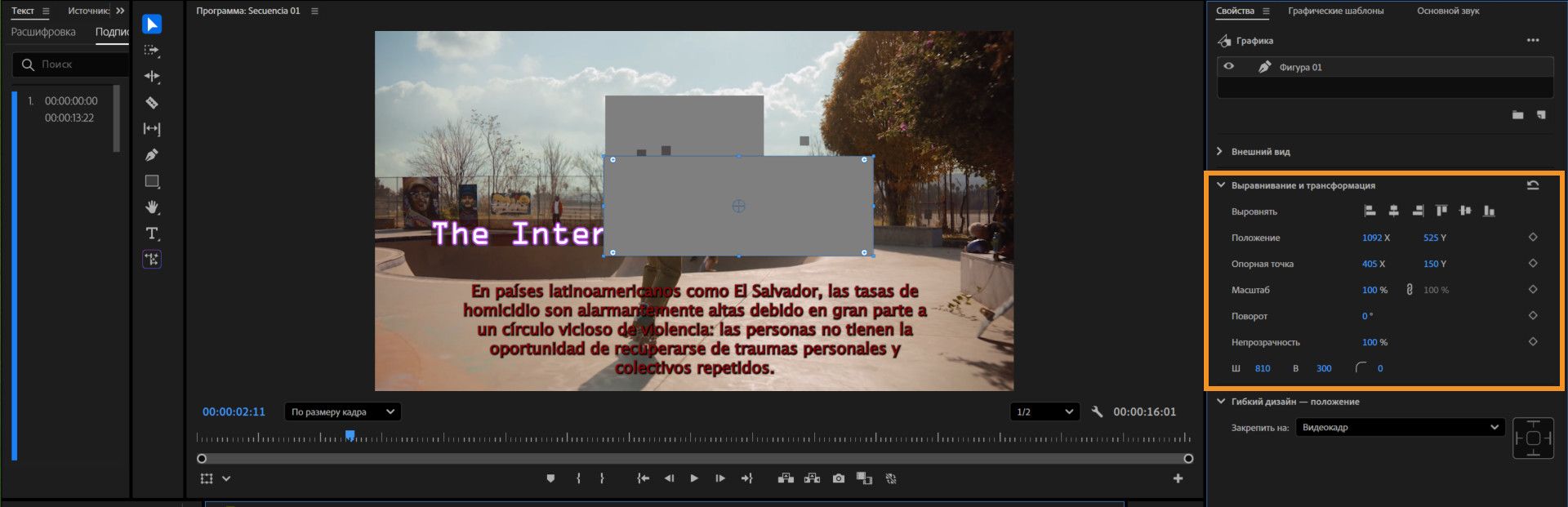Mark In point button
Screen dimensions: 1568x507
(x=578, y=478)
